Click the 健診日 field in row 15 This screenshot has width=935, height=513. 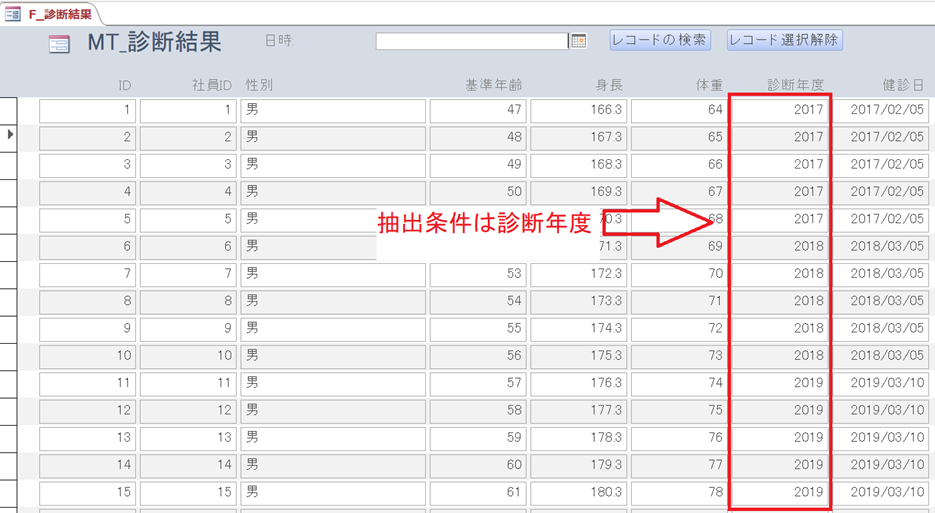pyautogui.click(x=883, y=492)
